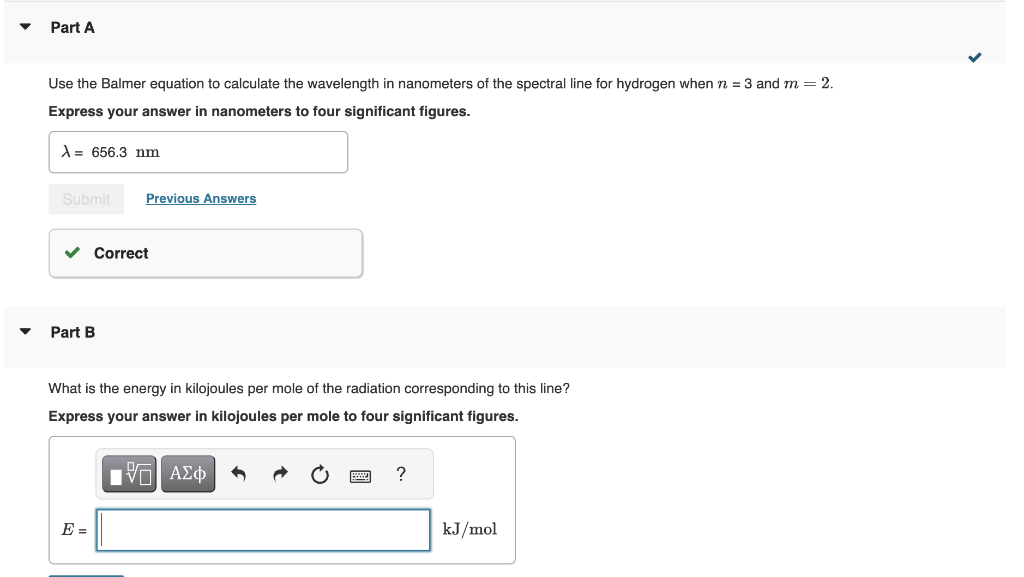1024x577 pixels.
Task: Click the disabled Submit button in Part A
Action: coord(86,199)
